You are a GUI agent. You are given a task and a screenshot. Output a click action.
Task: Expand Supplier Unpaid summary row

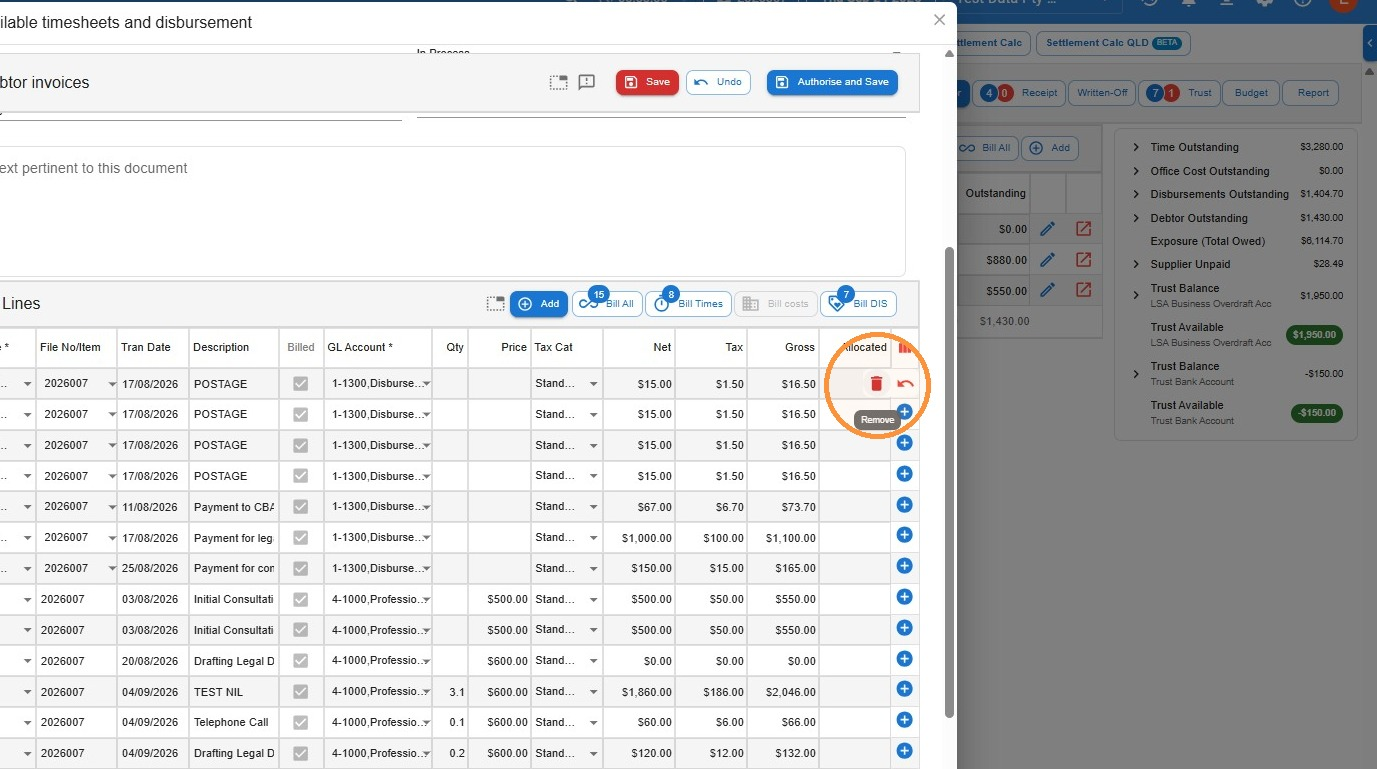click(1136, 264)
